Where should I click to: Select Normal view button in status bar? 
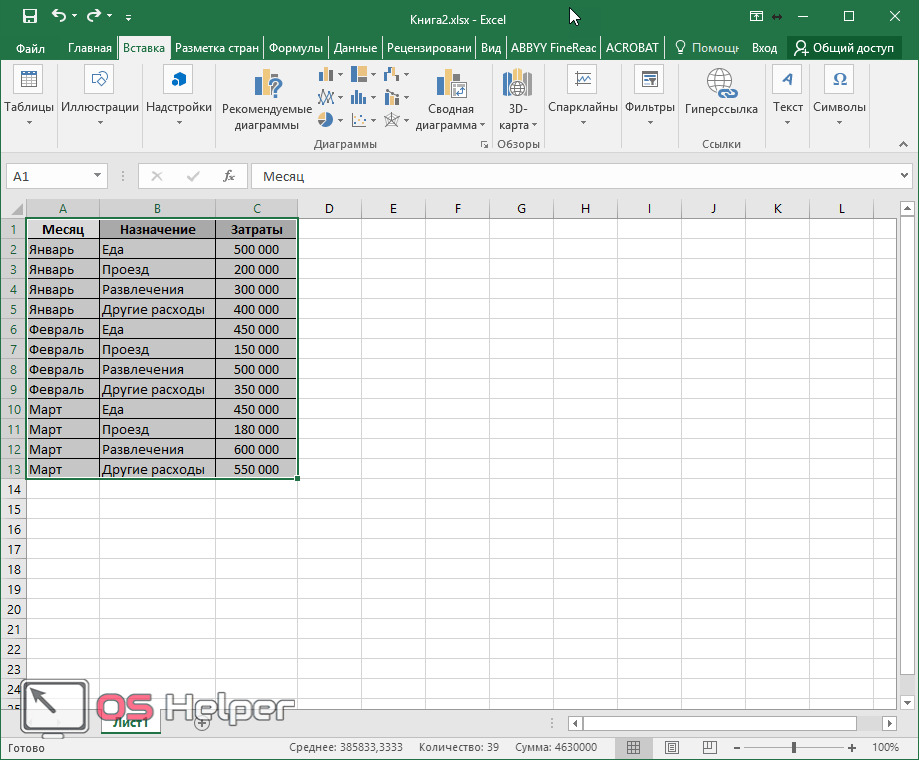[634, 747]
